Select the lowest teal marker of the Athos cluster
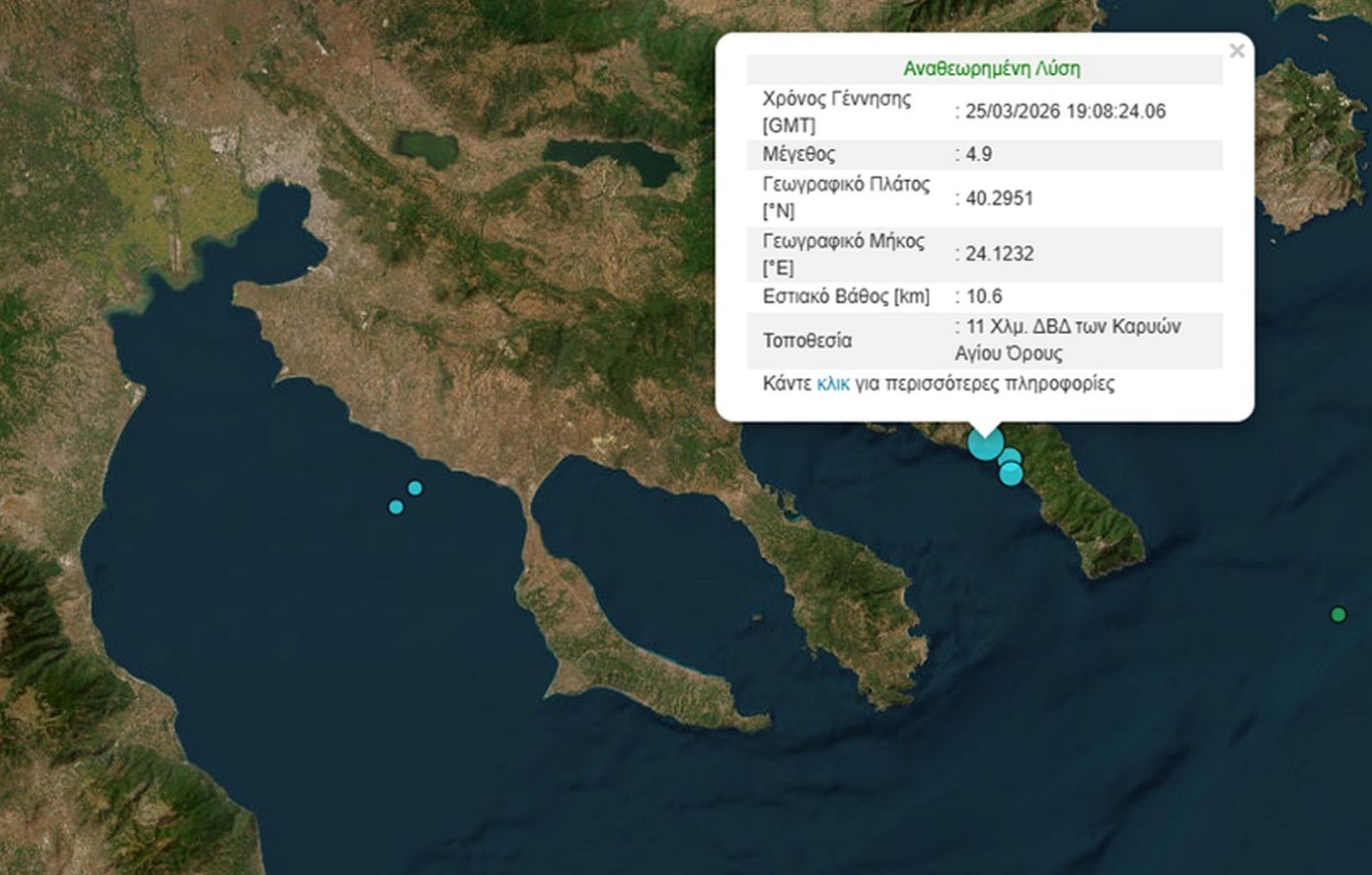Screen dimensions: 1372x875 tap(1010, 473)
